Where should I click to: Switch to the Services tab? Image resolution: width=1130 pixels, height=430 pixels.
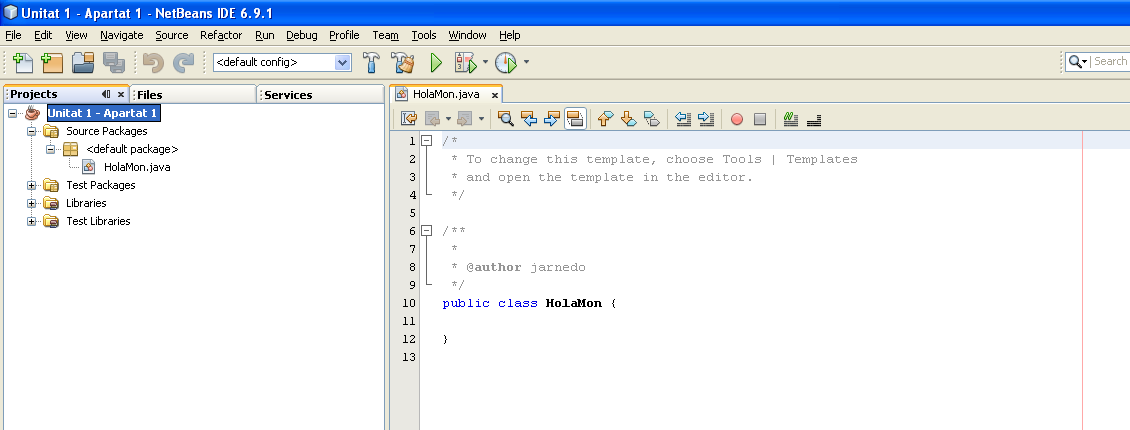point(321,94)
